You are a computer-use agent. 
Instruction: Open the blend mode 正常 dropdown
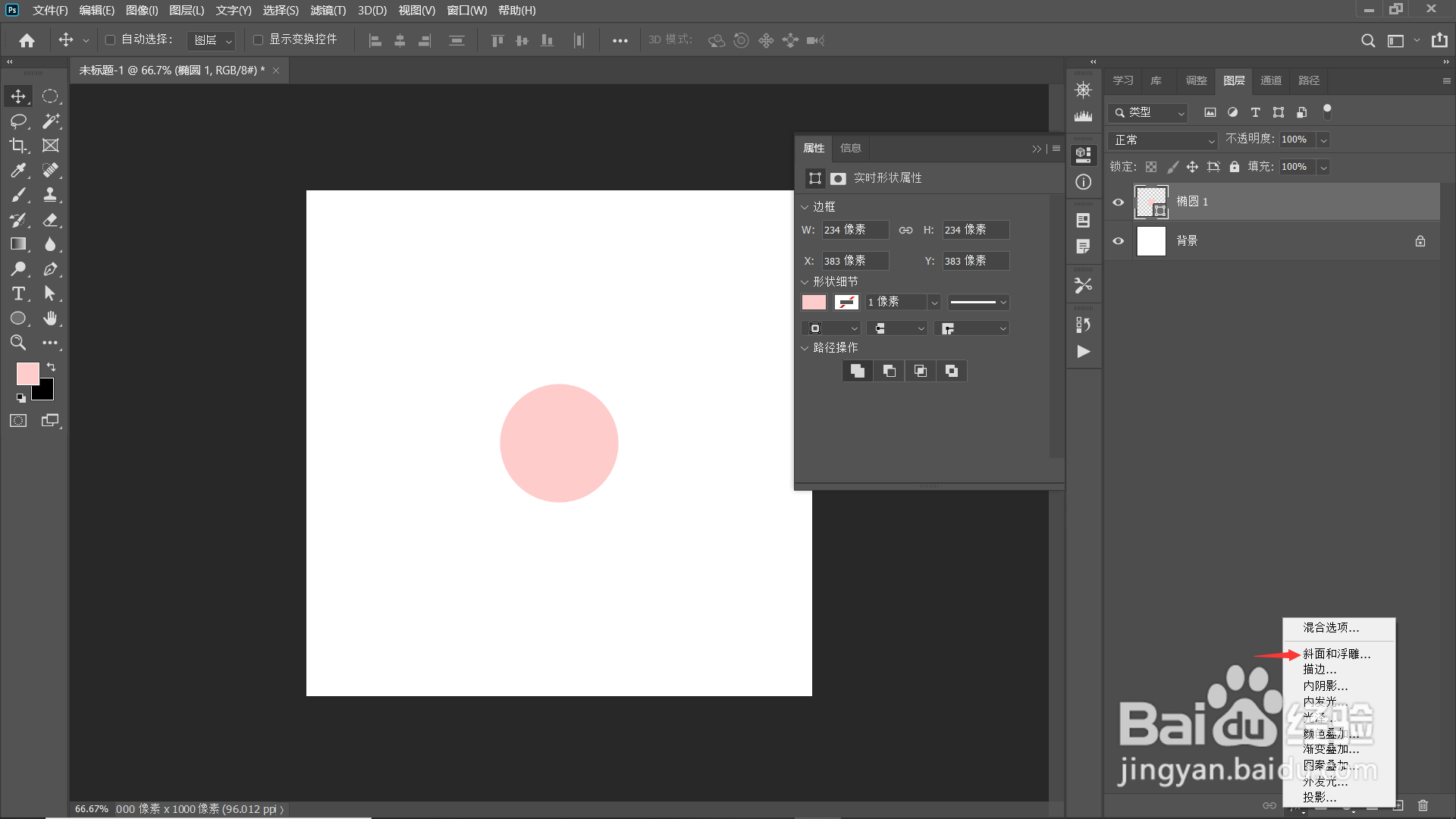click(1163, 140)
